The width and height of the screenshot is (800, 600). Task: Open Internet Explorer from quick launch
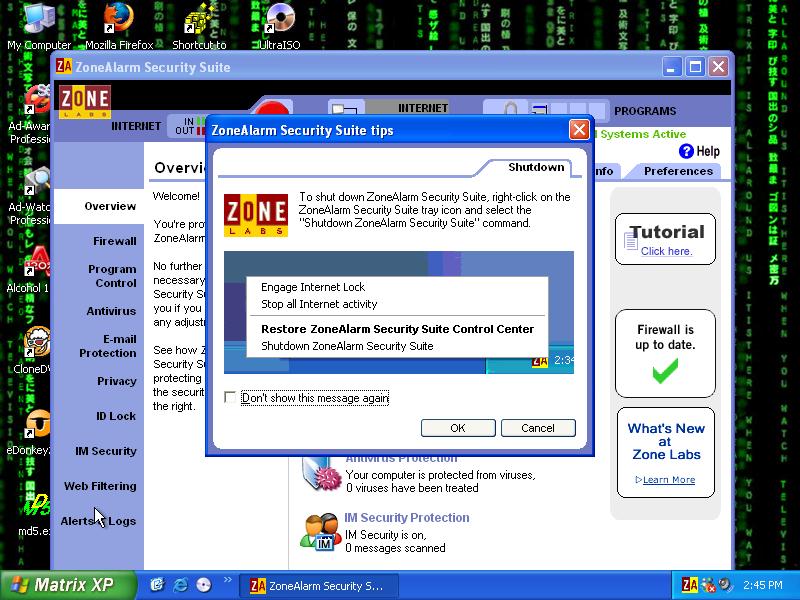click(180, 585)
